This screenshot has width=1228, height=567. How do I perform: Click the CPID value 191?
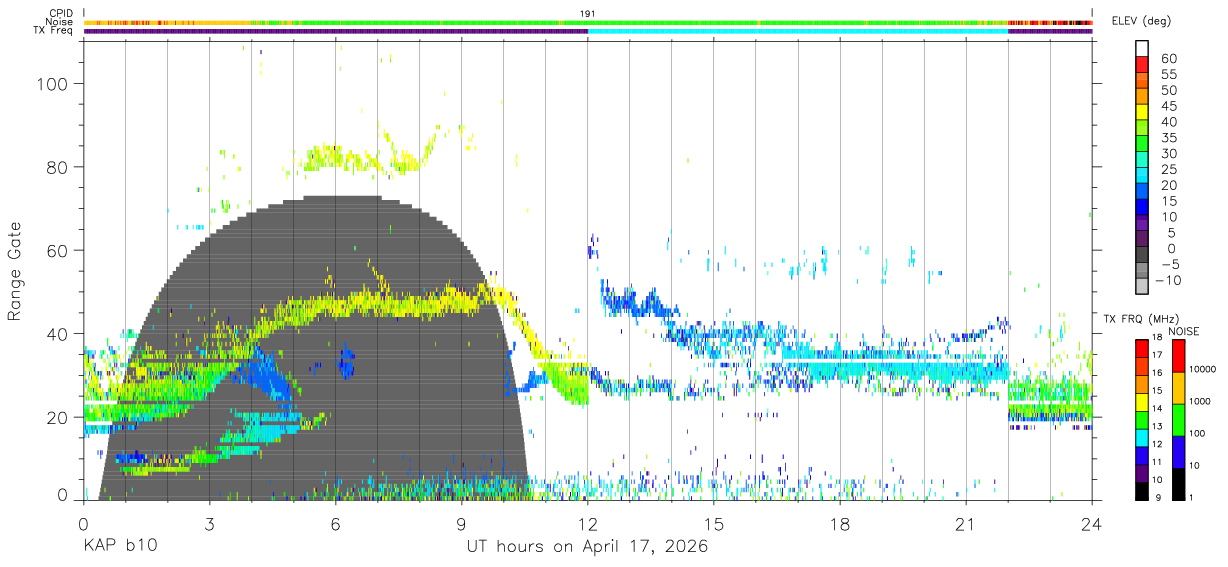587,13
